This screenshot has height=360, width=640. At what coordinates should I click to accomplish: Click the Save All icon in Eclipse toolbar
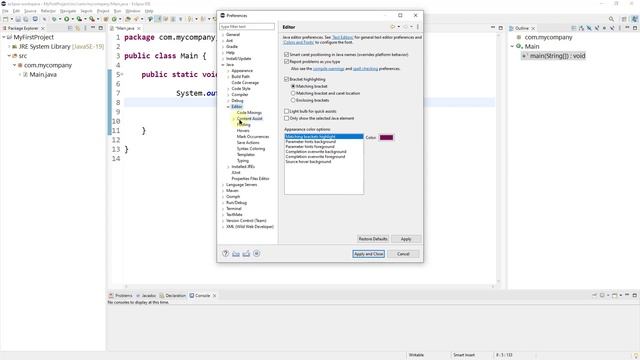coord(25,19)
